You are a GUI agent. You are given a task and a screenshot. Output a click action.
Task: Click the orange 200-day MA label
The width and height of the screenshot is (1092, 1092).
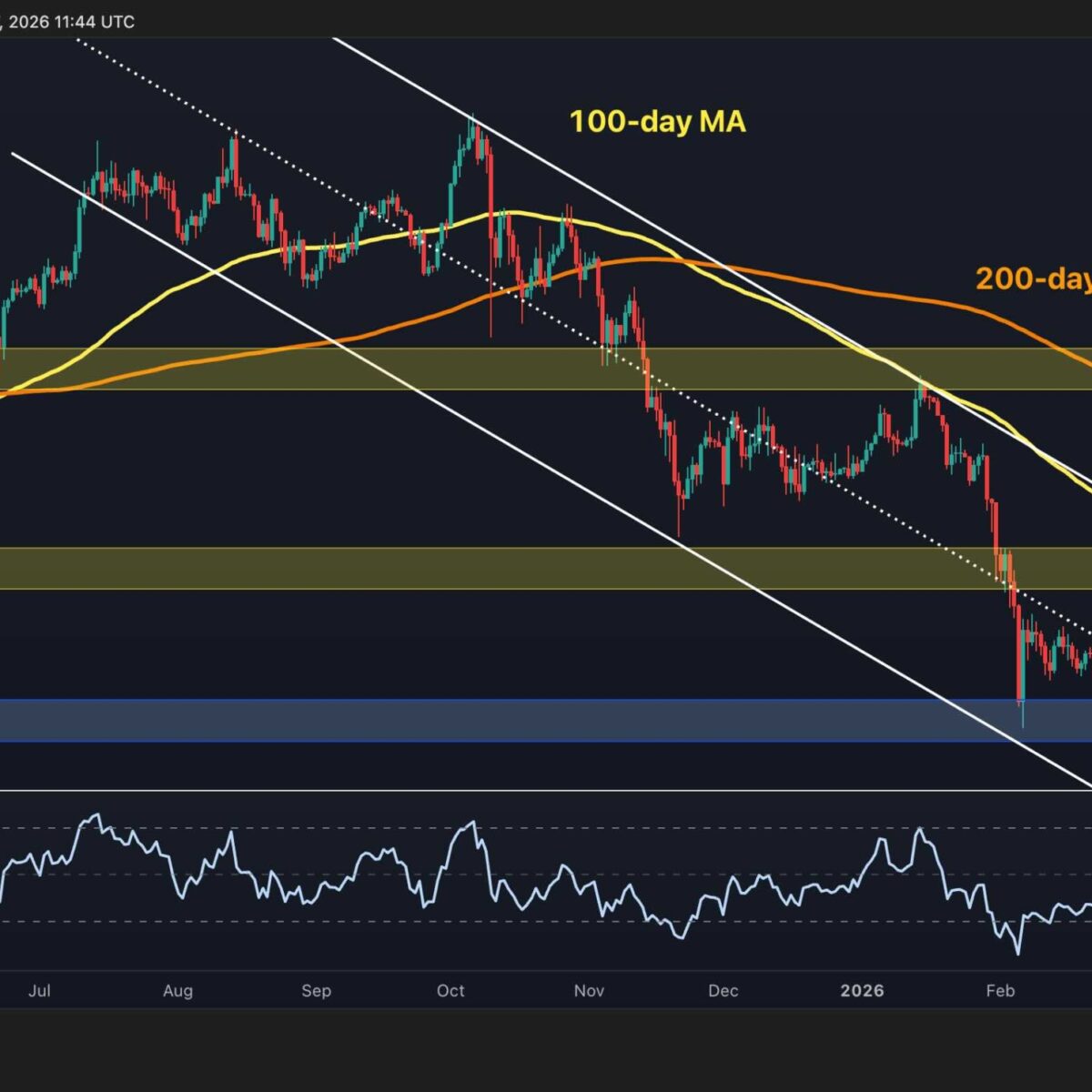pyautogui.click(x=1033, y=278)
